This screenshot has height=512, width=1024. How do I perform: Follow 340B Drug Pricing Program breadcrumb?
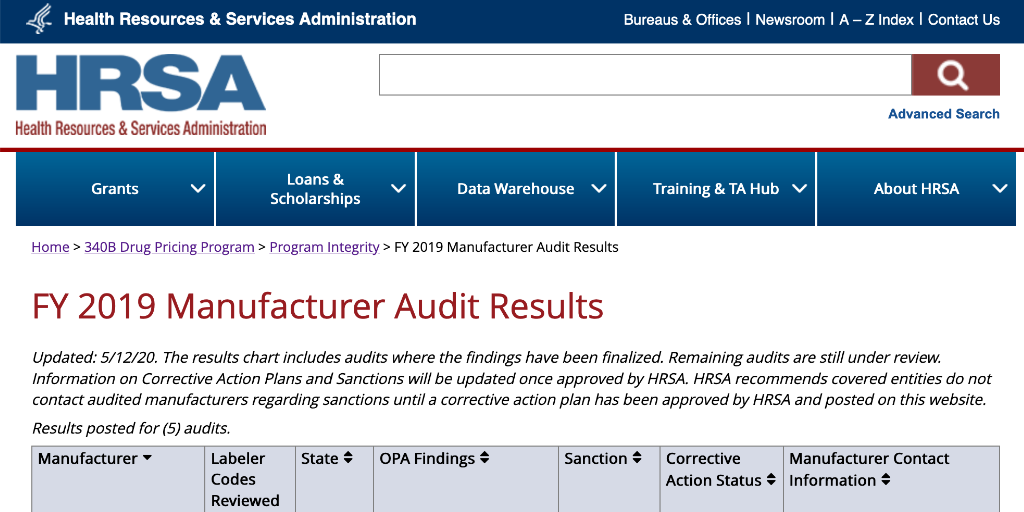coord(169,247)
